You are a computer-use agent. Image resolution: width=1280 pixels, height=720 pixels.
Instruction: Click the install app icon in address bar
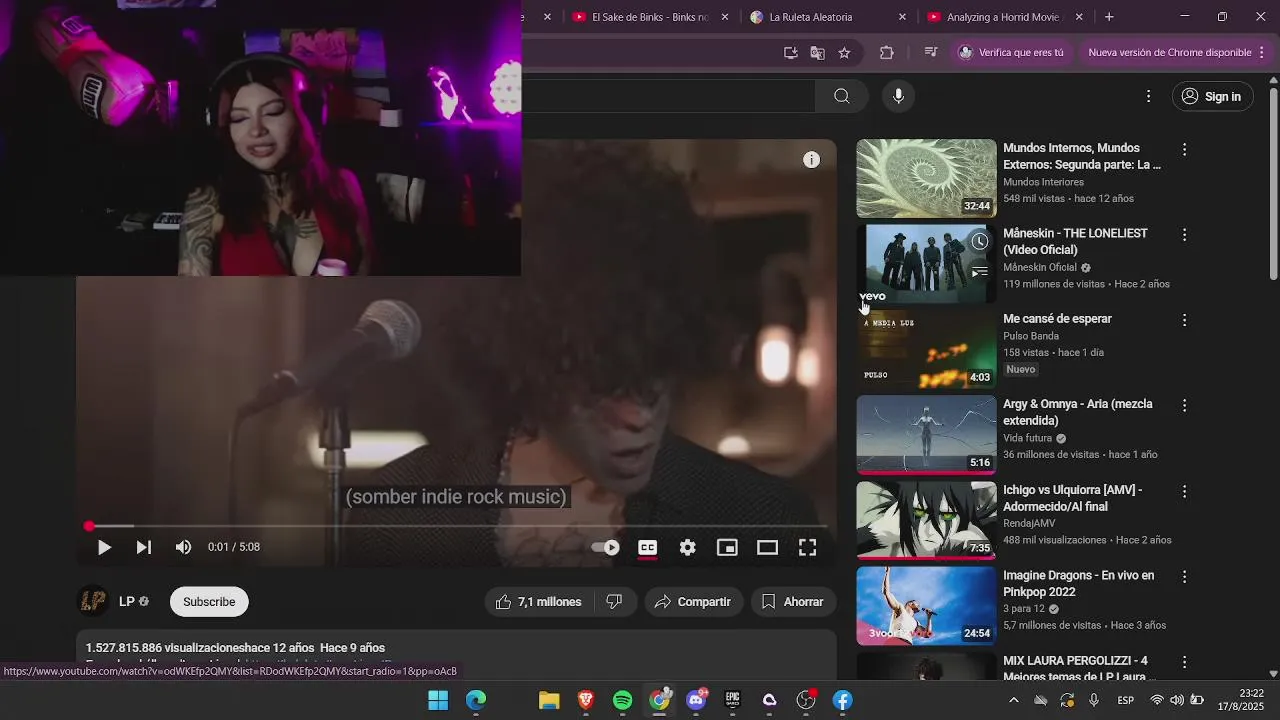coord(791,53)
